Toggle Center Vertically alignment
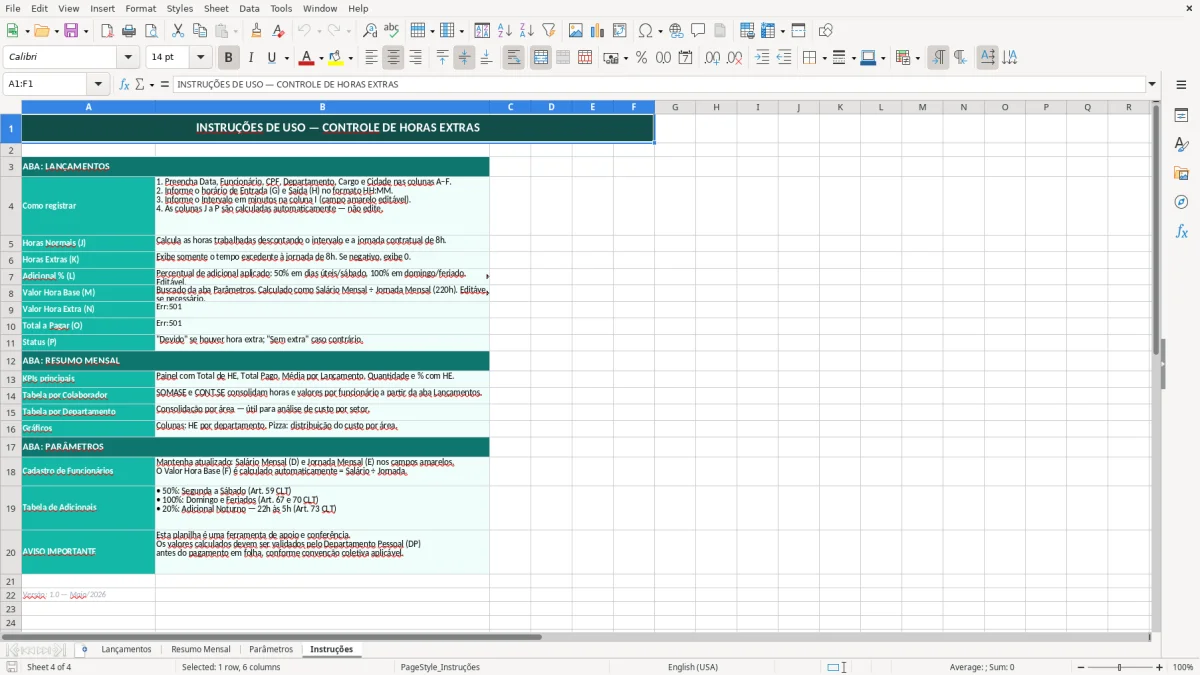 [x=464, y=58]
